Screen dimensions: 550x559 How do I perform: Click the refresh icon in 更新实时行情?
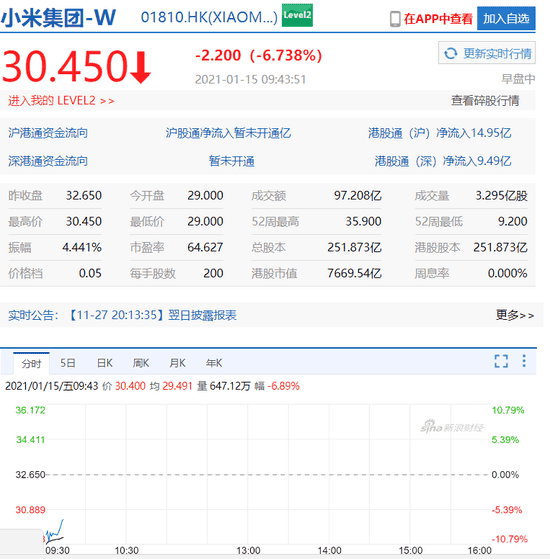click(x=451, y=53)
